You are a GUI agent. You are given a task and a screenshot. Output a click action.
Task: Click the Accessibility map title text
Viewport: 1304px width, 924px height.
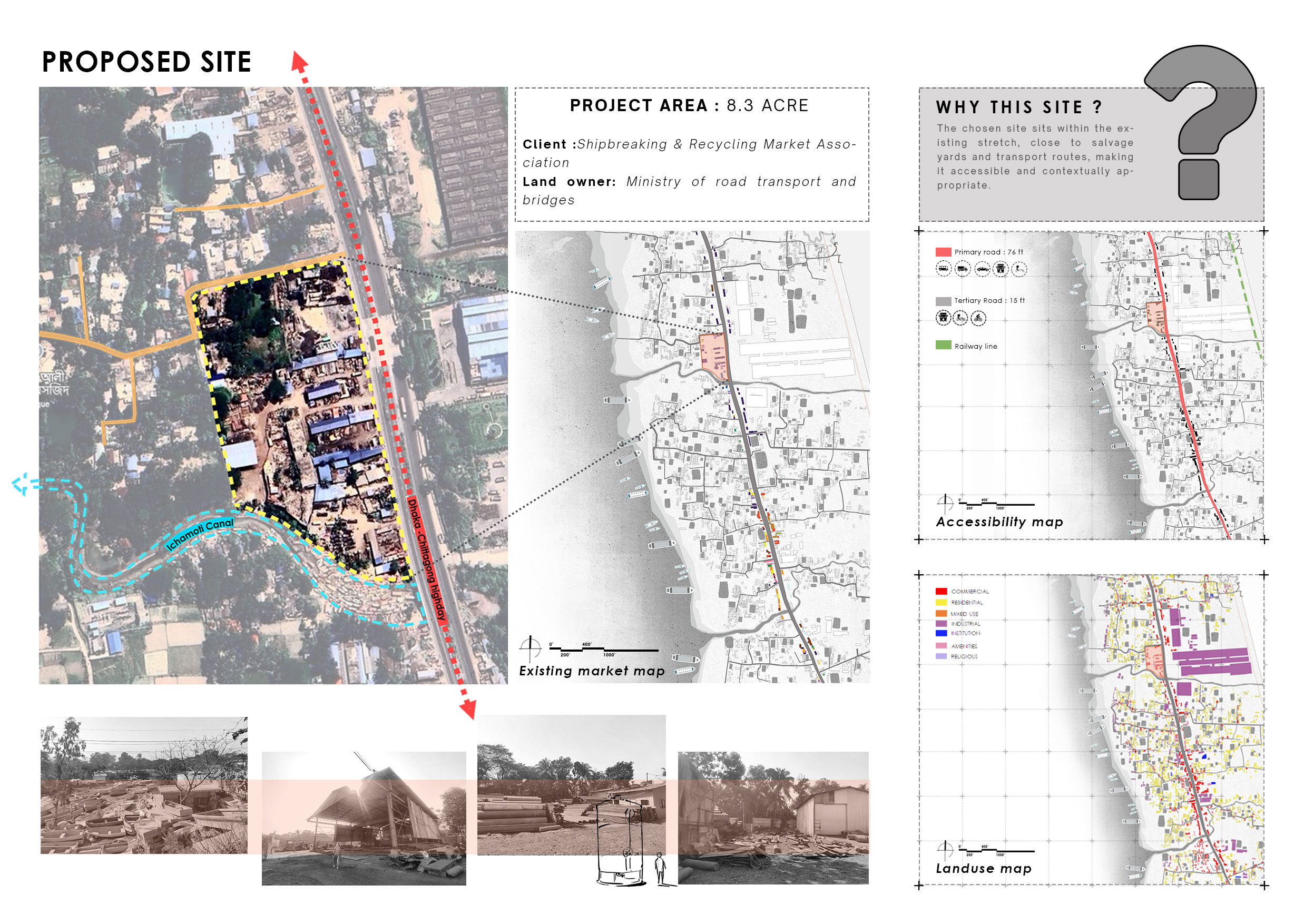999,522
